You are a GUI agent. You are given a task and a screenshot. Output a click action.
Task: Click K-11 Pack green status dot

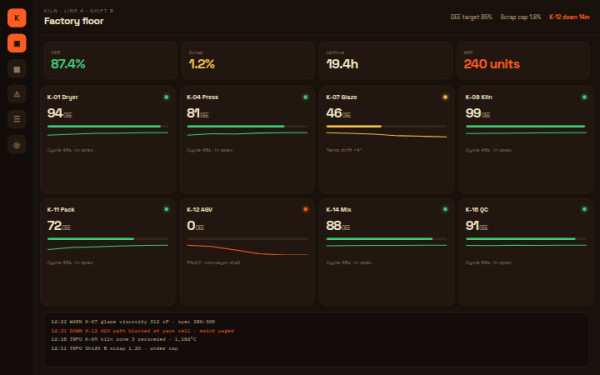pyautogui.click(x=166, y=209)
